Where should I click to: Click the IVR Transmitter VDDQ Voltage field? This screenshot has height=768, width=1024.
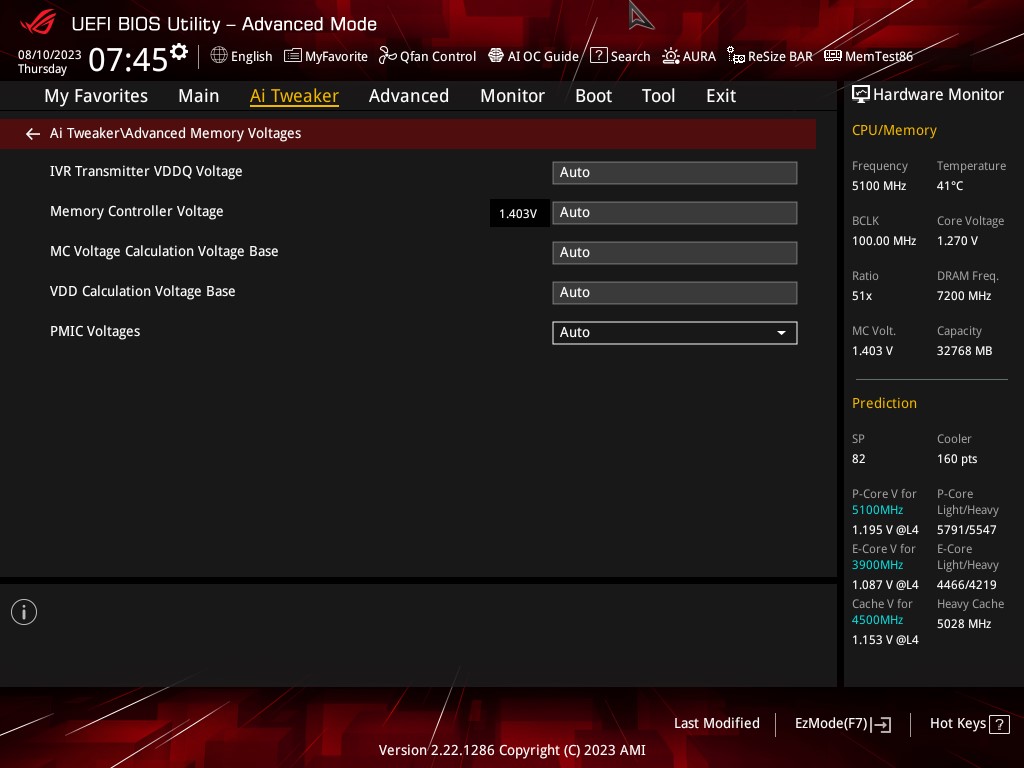675,172
